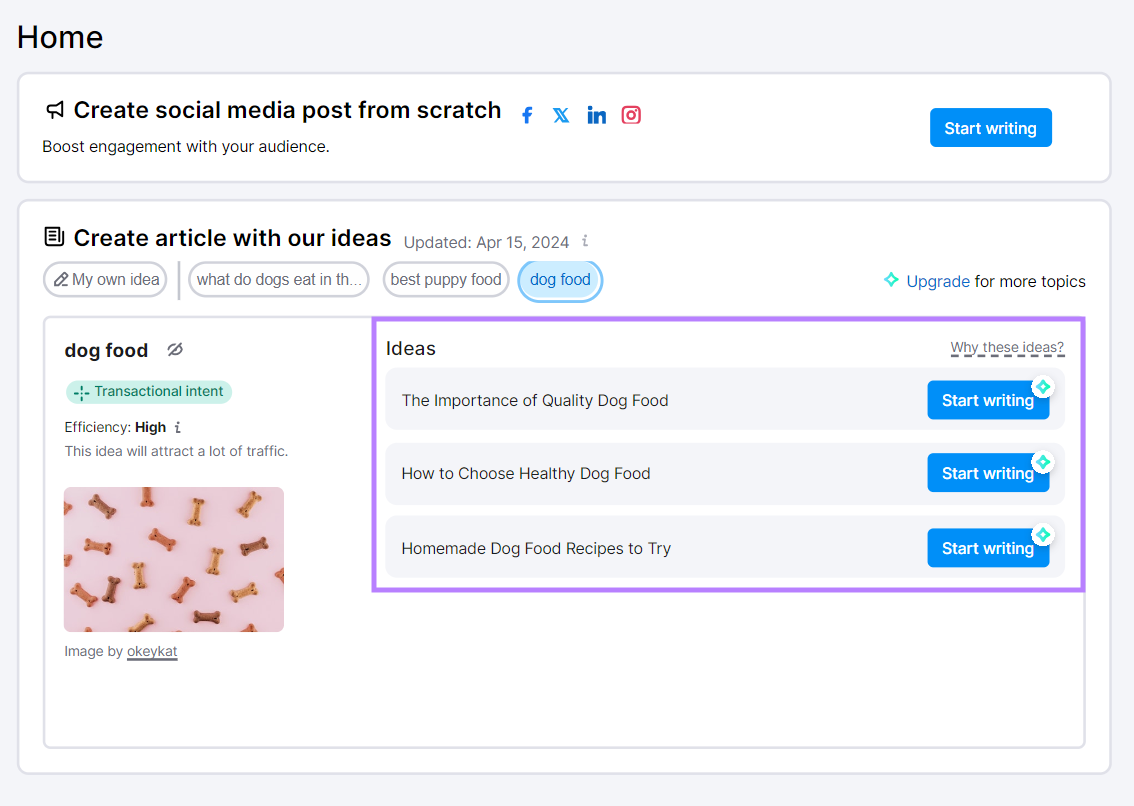Click info icon next to Updated date
The height and width of the screenshot is (806, 1134).
tap(585, 242)
